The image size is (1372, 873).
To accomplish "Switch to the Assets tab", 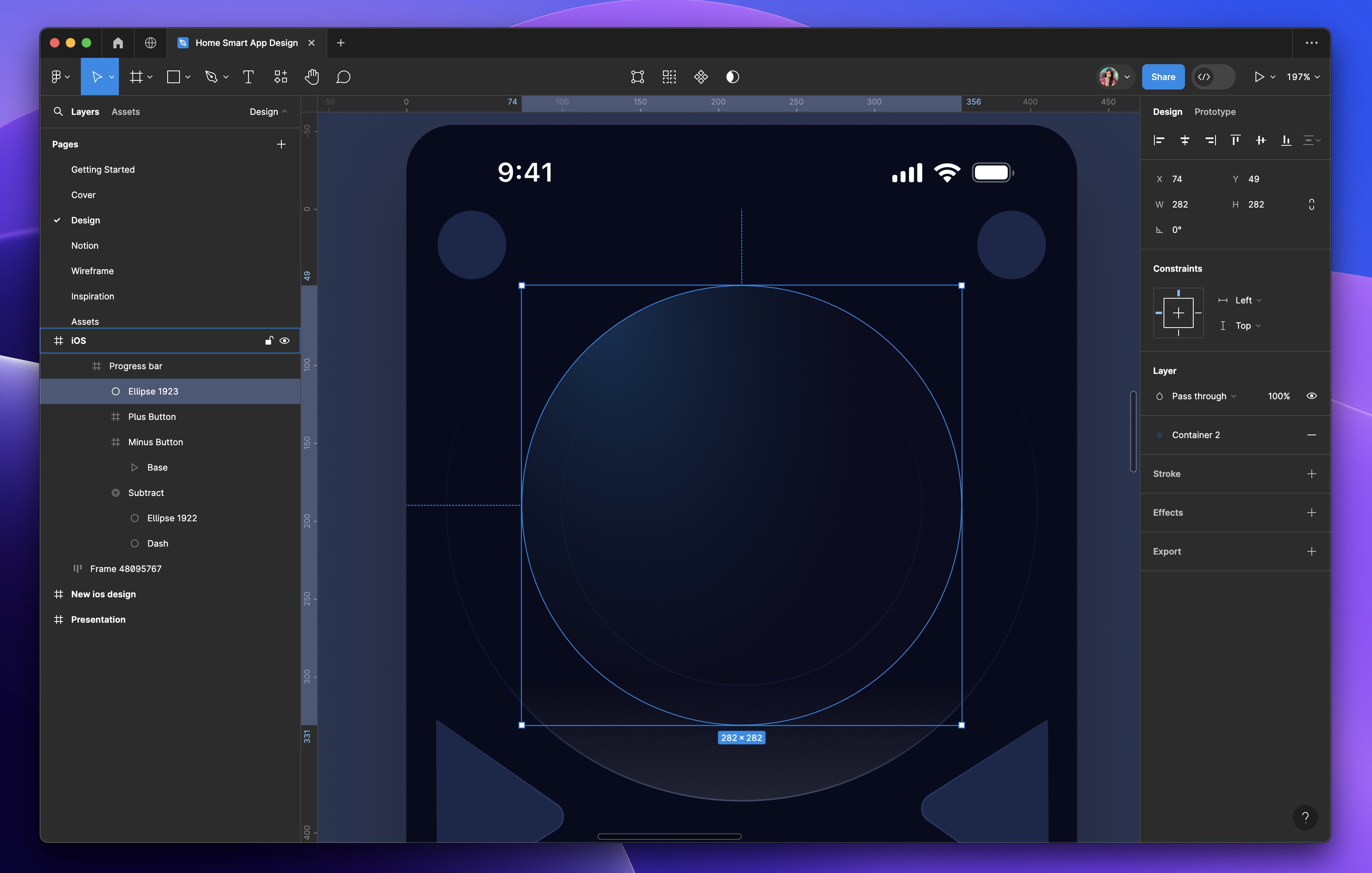I will coord(125,112).
